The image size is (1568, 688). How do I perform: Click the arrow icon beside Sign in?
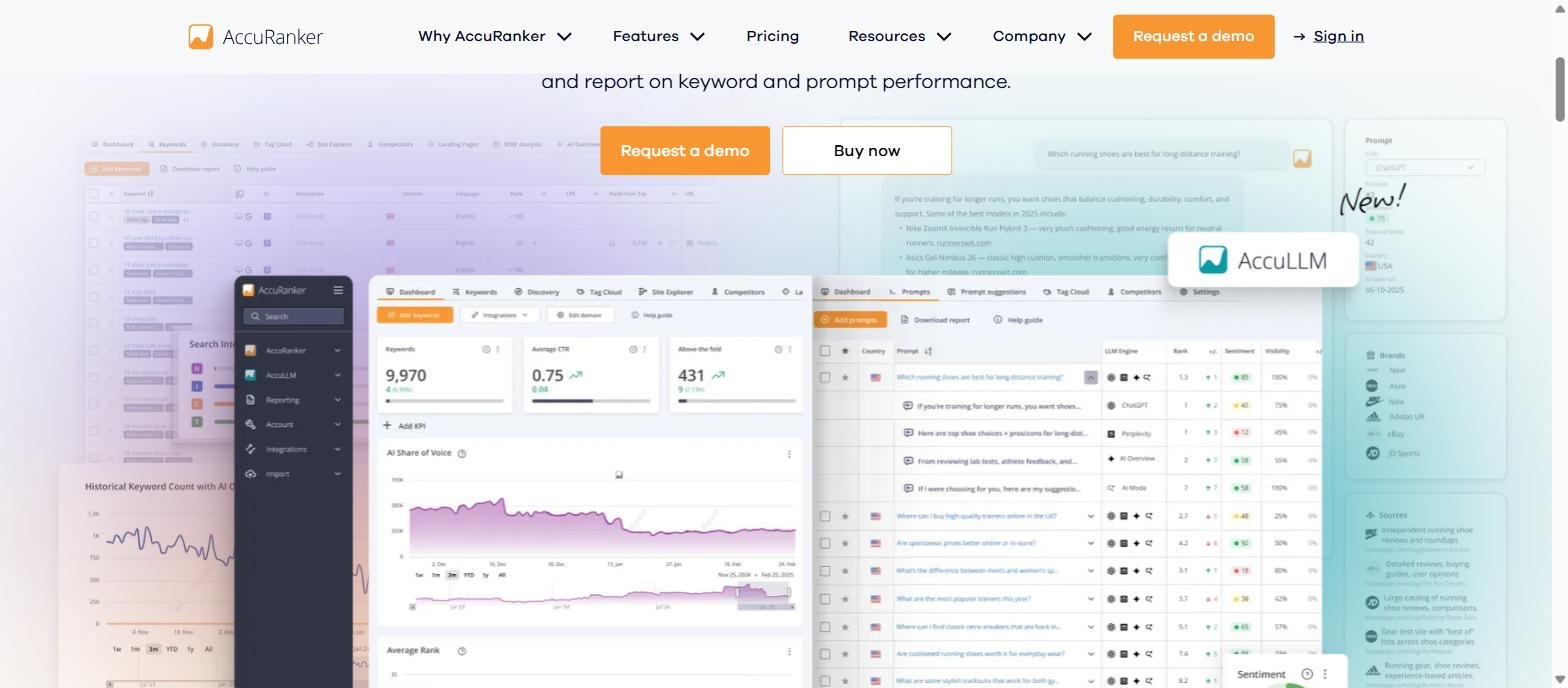[x=1299, y=37]
